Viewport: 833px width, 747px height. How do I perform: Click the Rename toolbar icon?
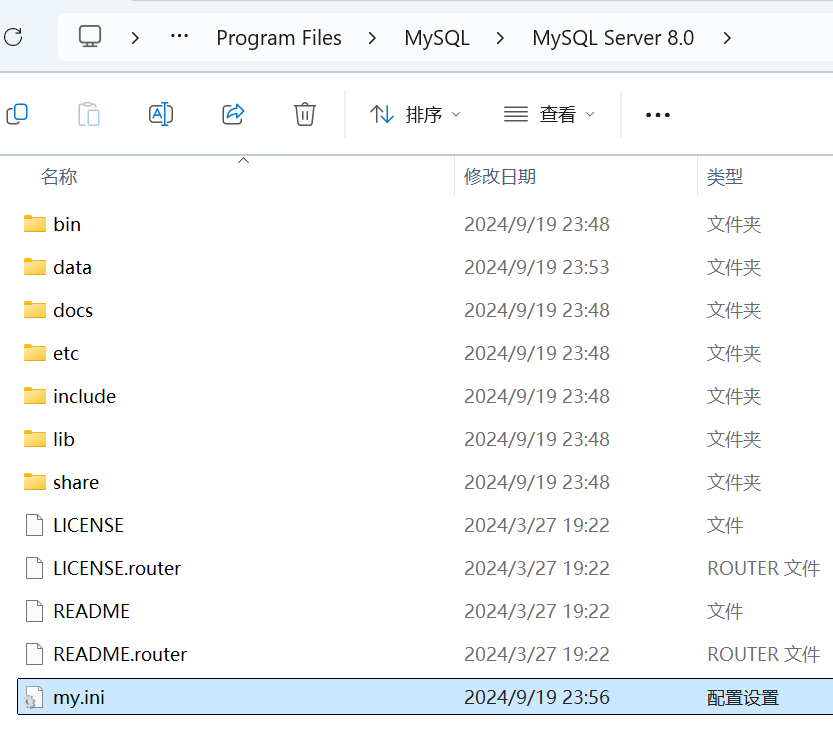161,114
